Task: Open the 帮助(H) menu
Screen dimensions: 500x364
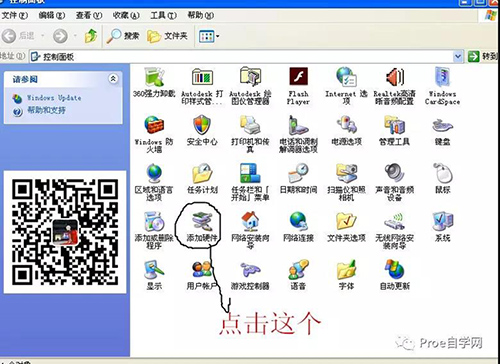Action: (200, 15)
